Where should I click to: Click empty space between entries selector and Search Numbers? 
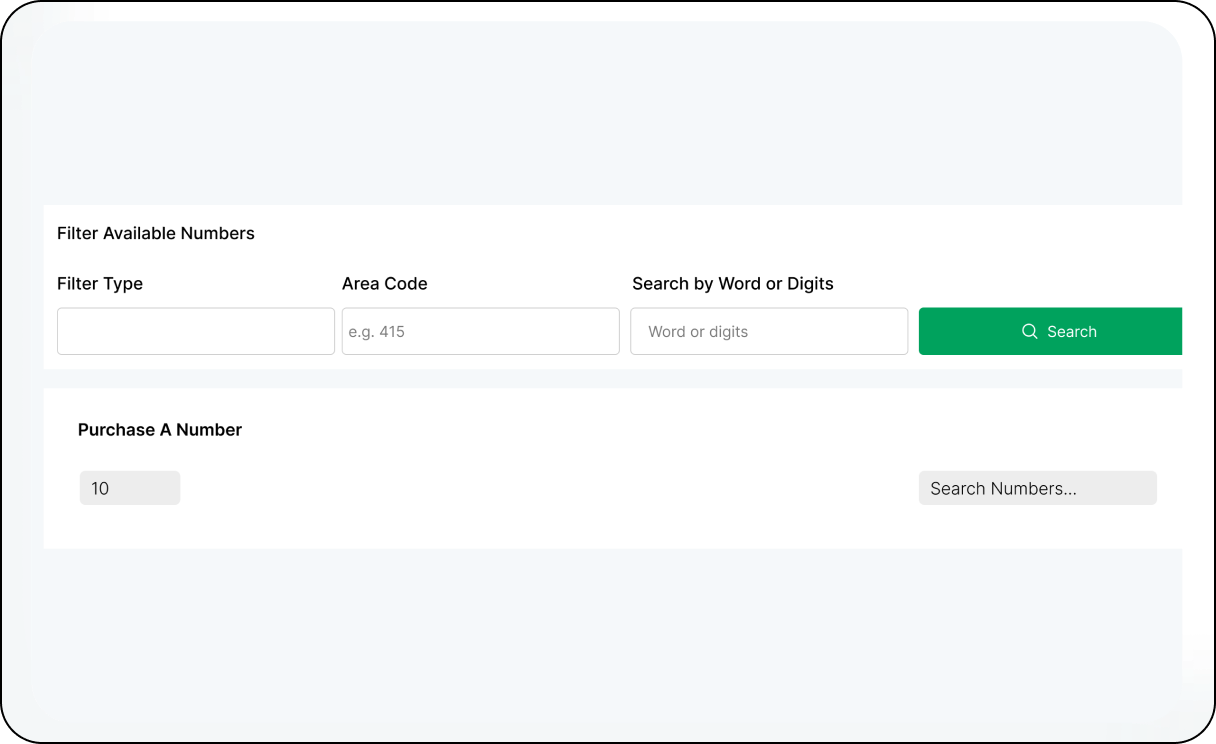[x=550, y=488]
